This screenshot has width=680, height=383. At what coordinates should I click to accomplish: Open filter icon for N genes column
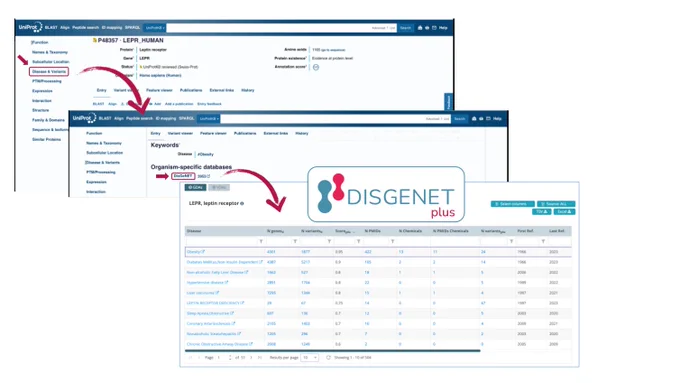click(295, 241)
